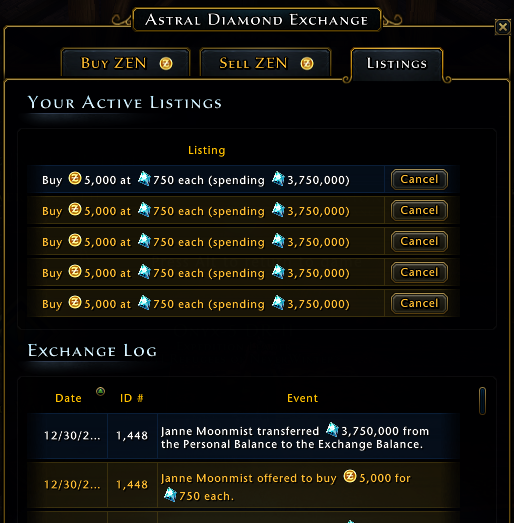This screenshot has height=523, width=514.
Task: Cancel the second active buy listing
Action: (x=419, y=210)
